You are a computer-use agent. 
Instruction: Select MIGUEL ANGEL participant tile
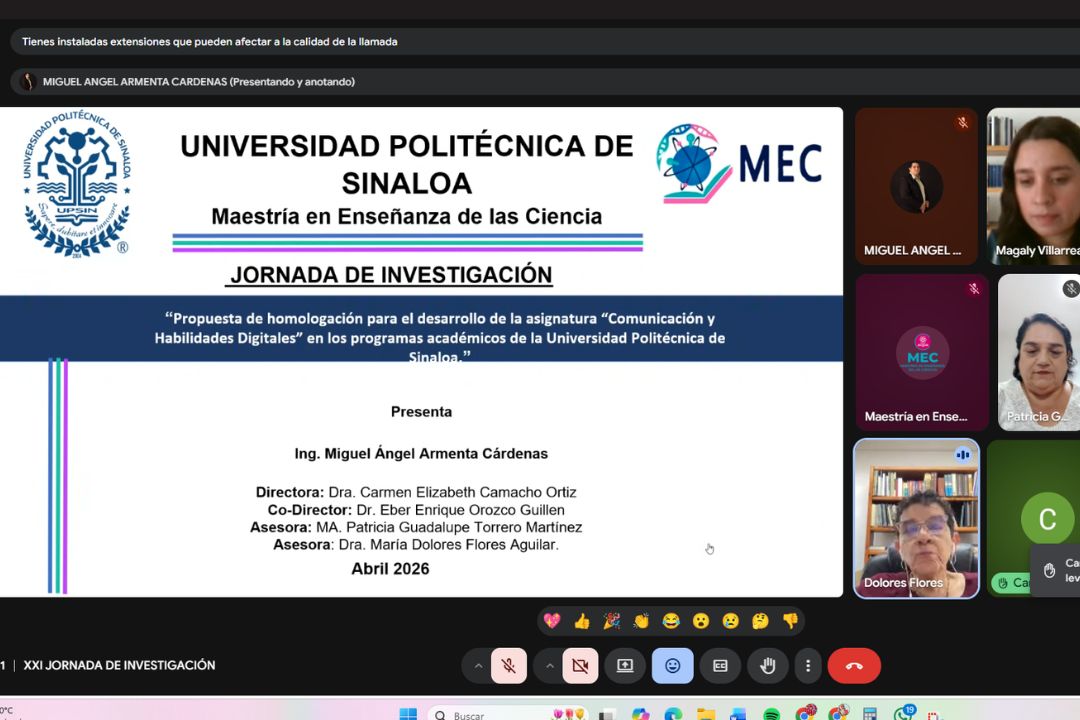point(916,186)
